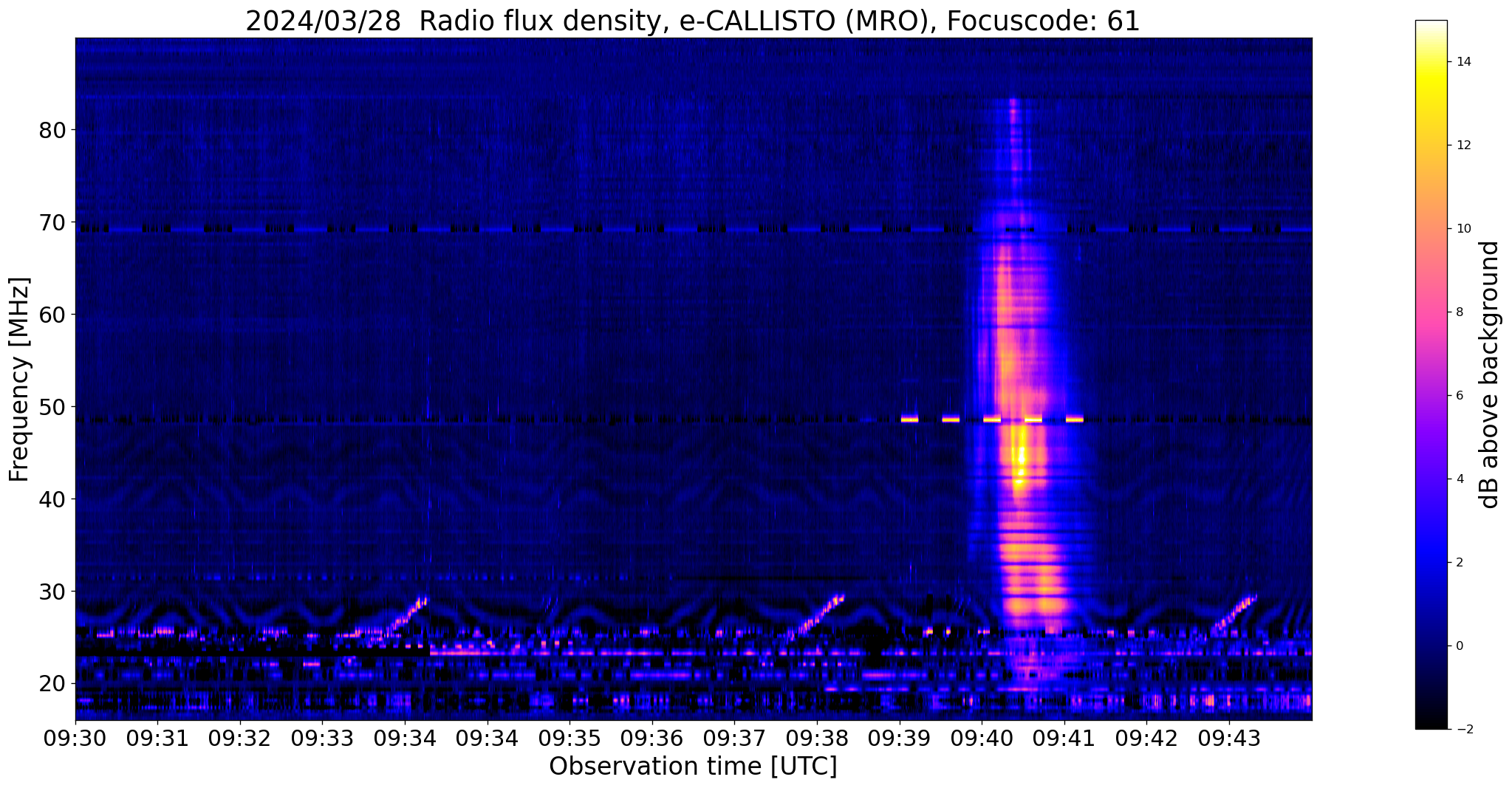Select the 09:43 time tick label
The height and width of the screenshot is (788, 1512).
tap(1229, 739)
